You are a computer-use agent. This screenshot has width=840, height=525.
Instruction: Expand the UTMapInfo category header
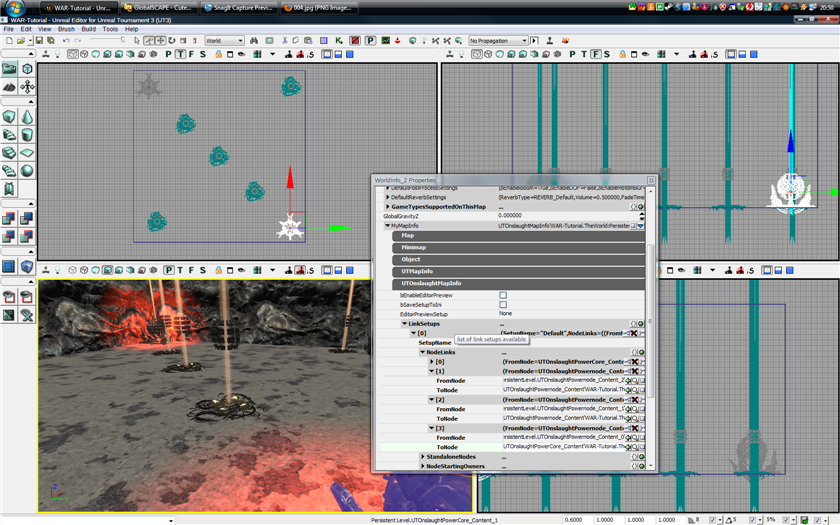click(x=519, y=272)
